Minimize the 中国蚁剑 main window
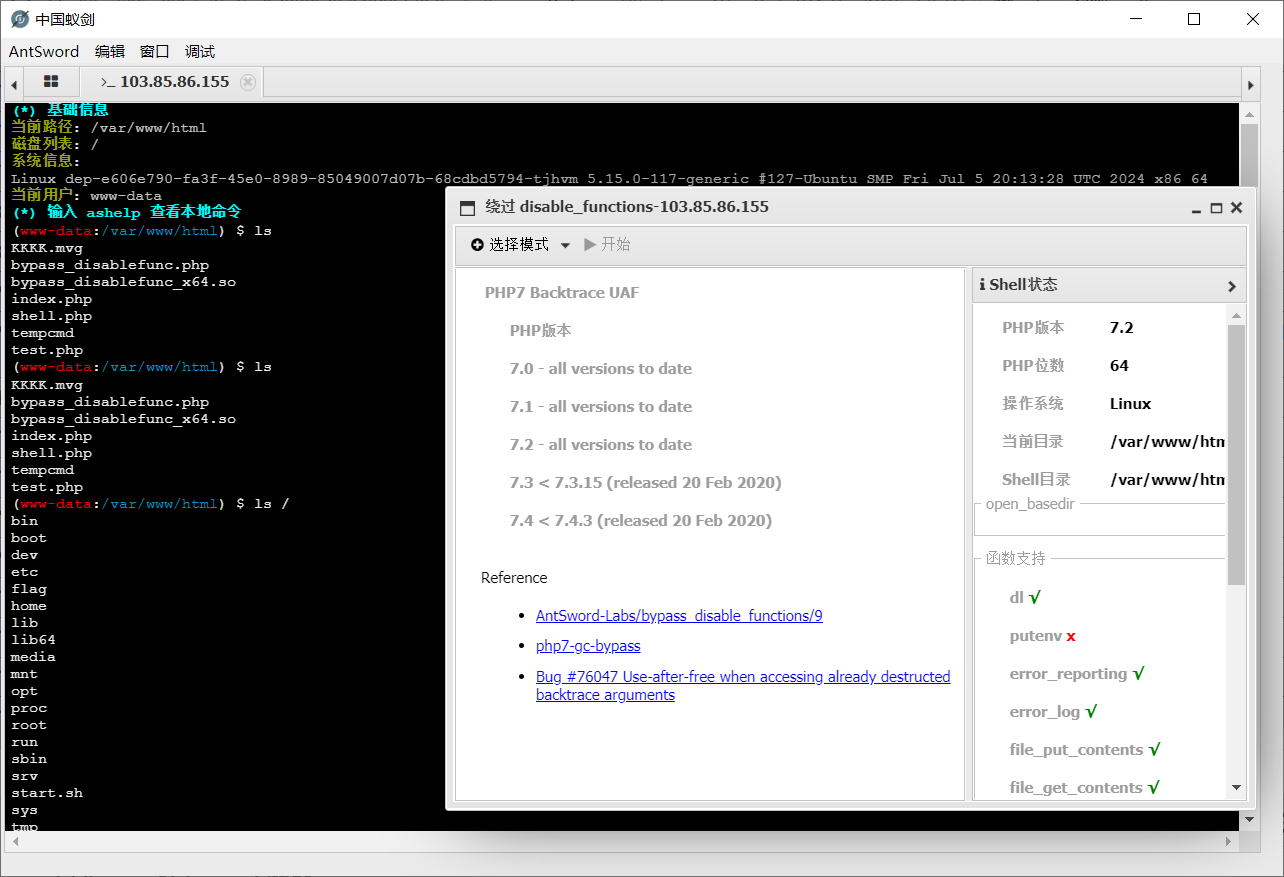This screenshot has width=1284, height=877. coord(1136,19)
